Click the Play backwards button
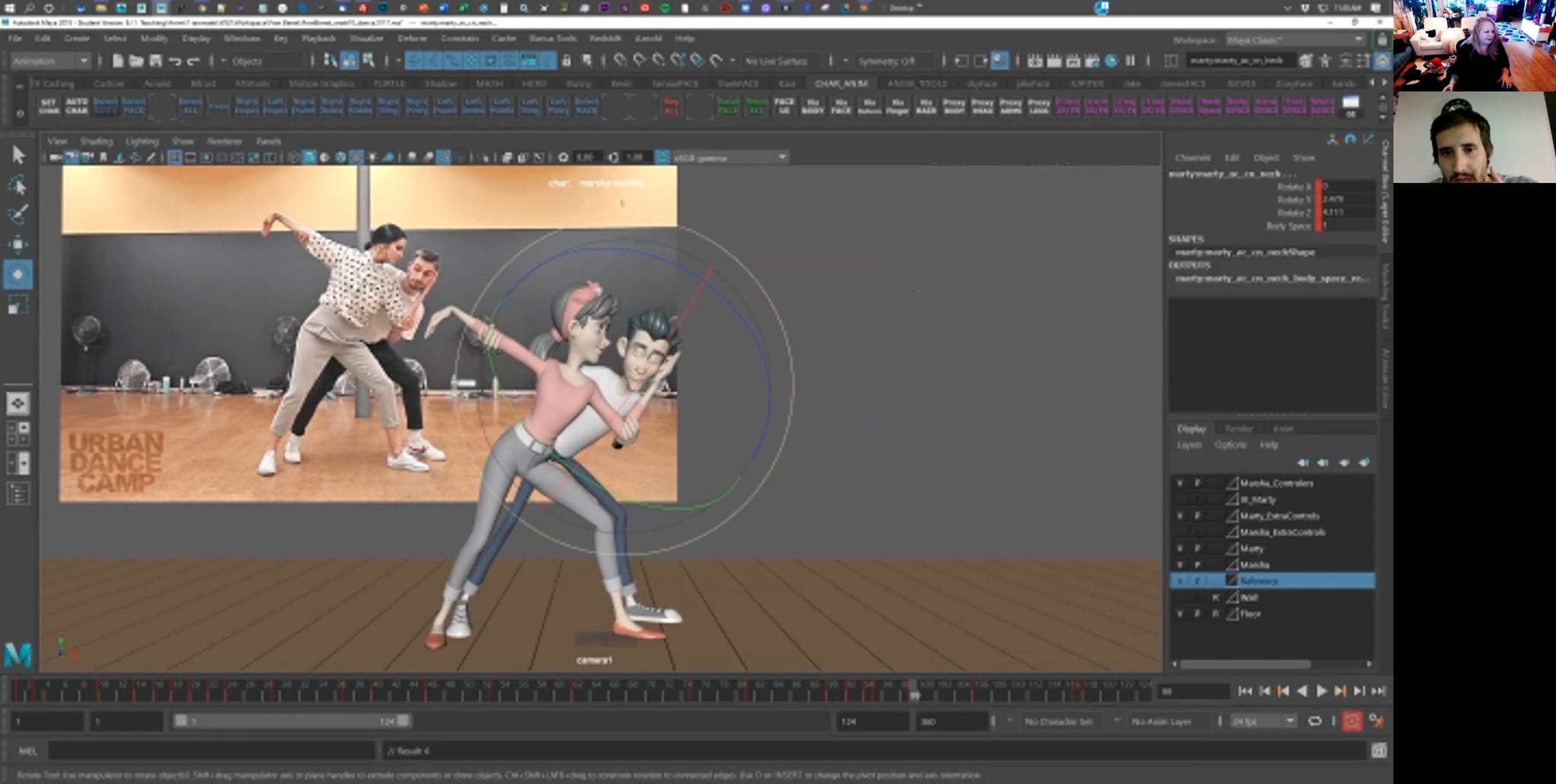The width and height of the screenshot is (1556, 784). tap(1302, 691)
